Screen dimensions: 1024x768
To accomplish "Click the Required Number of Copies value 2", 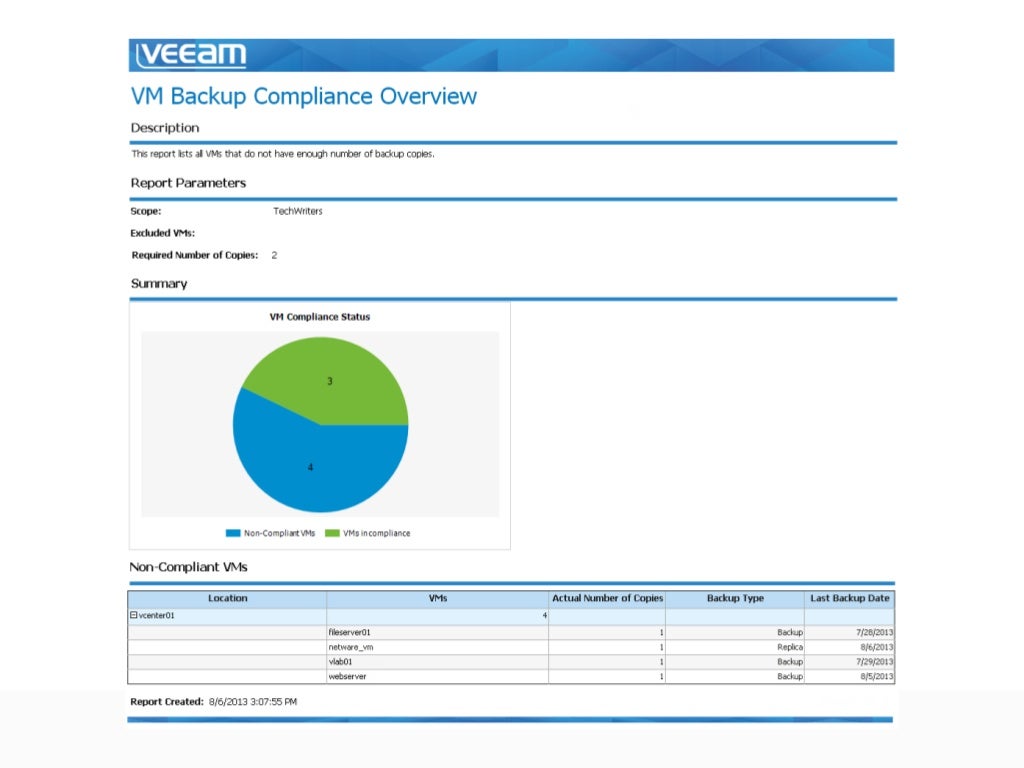I will pyautogui.click(x=274, y=255).
